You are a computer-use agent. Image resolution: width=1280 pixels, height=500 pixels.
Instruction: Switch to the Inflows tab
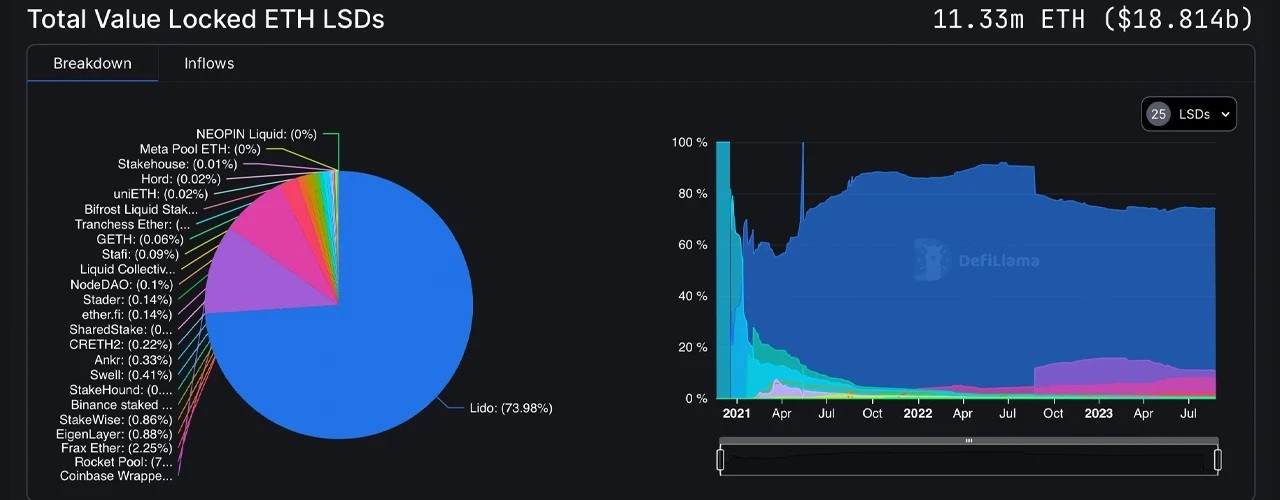point(209,63)
